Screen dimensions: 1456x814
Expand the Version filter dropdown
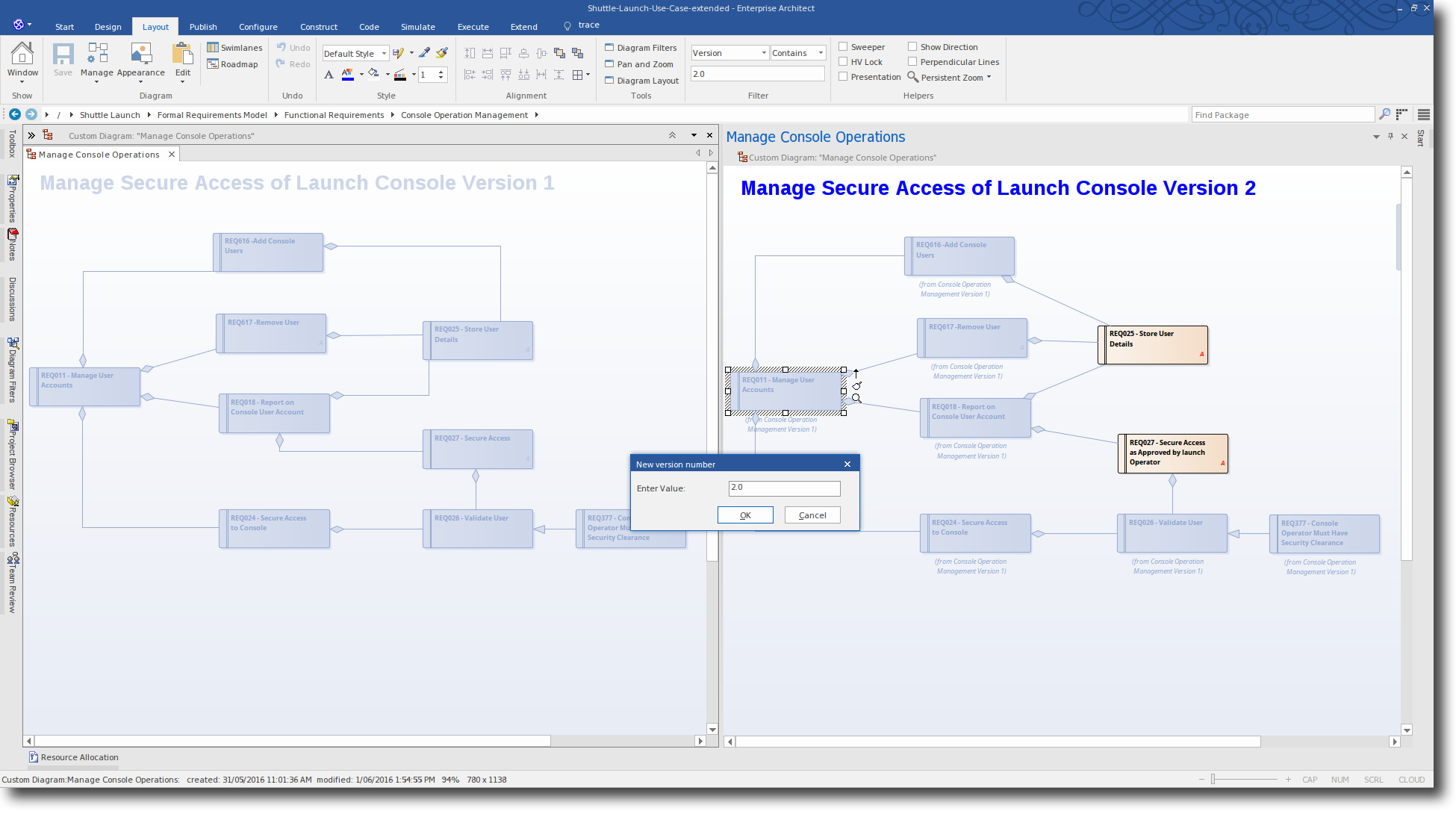click(x=764, y=53)
